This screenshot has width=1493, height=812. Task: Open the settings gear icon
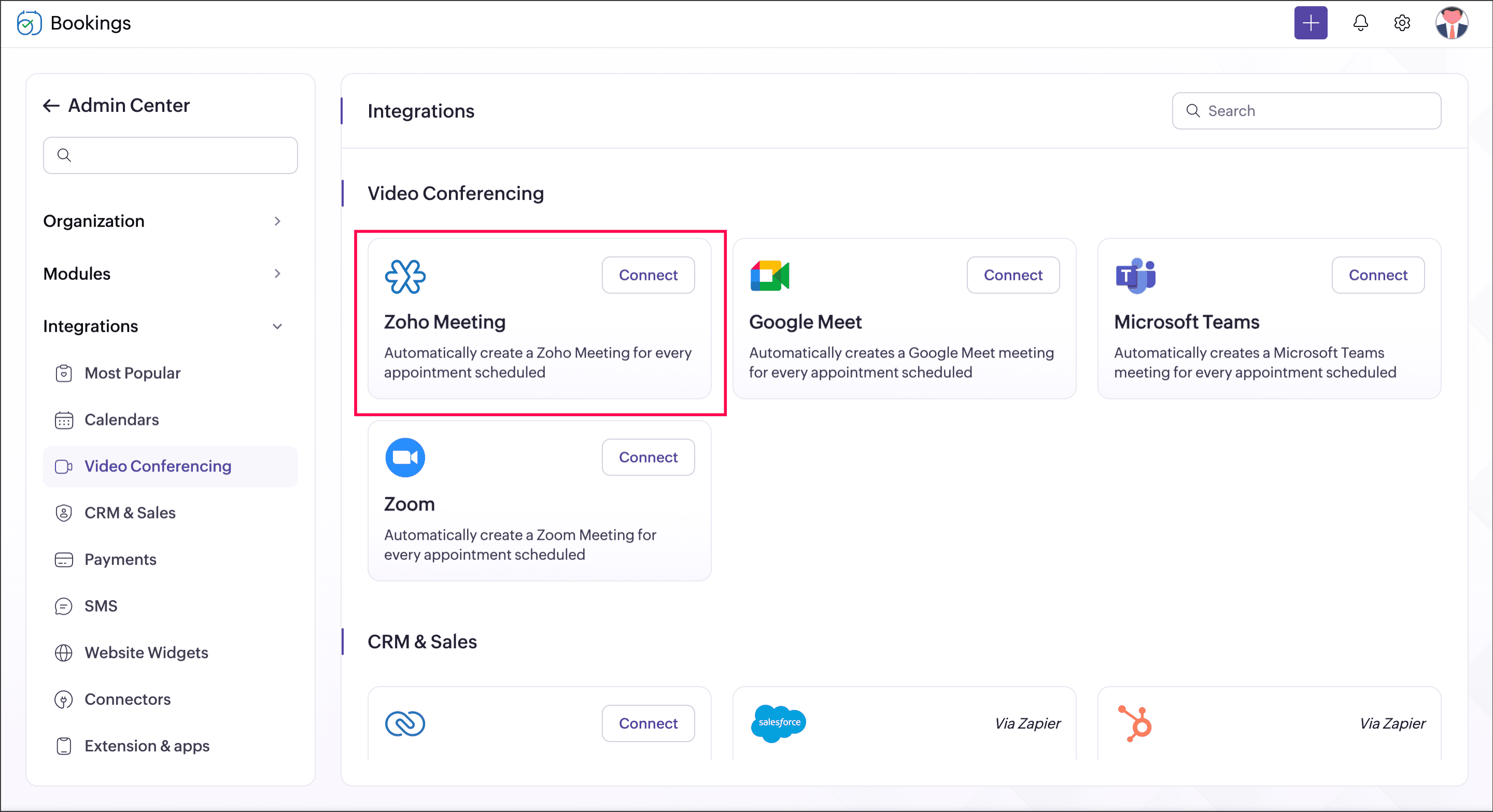(x=1401, y=23)
